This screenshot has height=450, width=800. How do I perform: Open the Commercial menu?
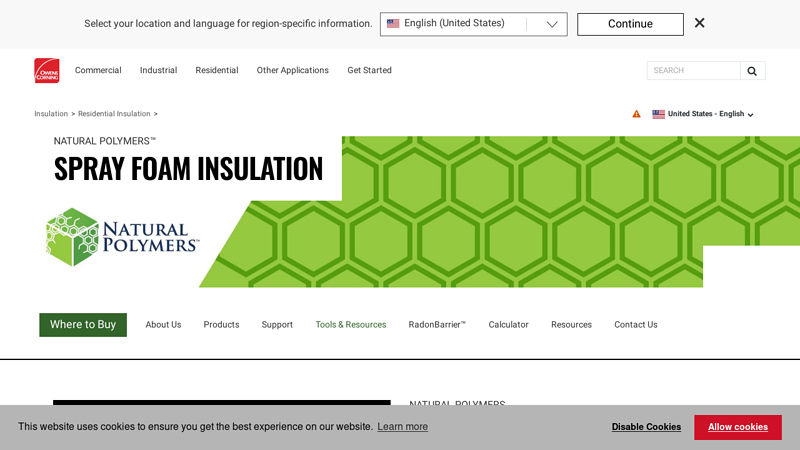pos(98,70)
